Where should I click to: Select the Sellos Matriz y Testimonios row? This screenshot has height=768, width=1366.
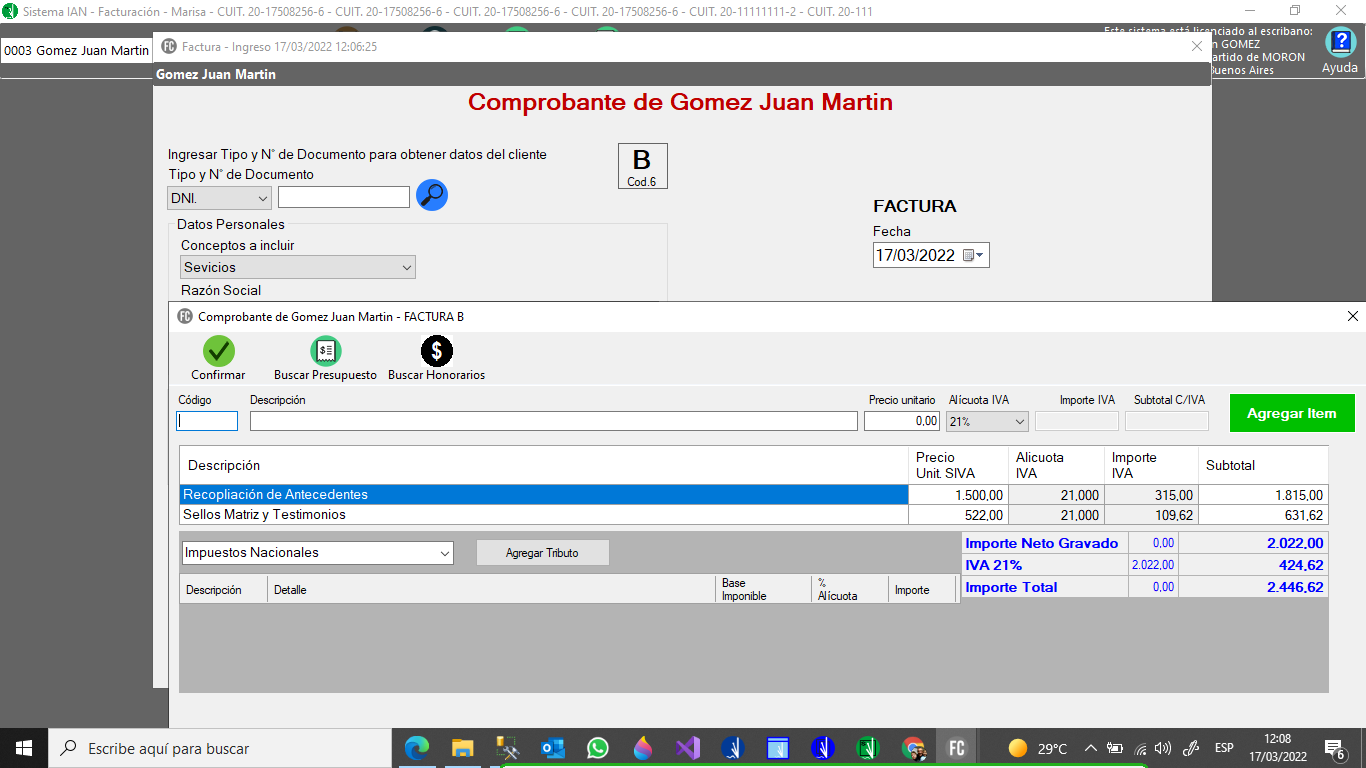(x=543, y=515)
